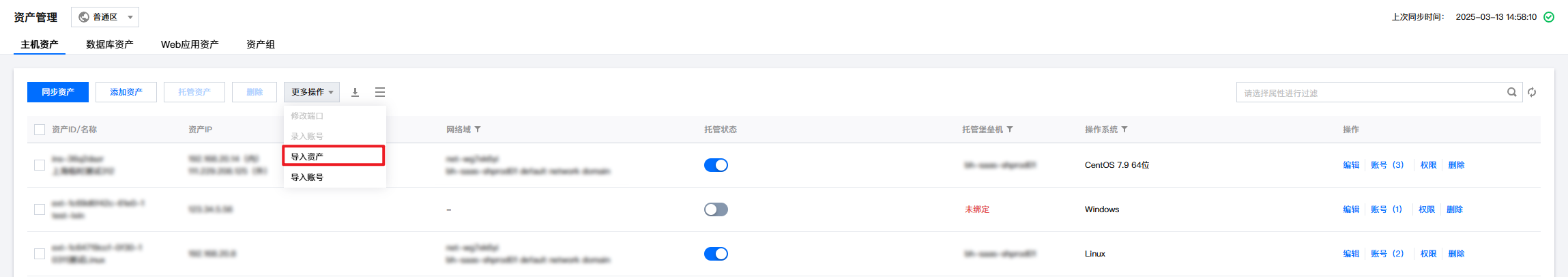Focus the attribute filter search field
Screen dimensions: 1568x277
click(1371, 93)
